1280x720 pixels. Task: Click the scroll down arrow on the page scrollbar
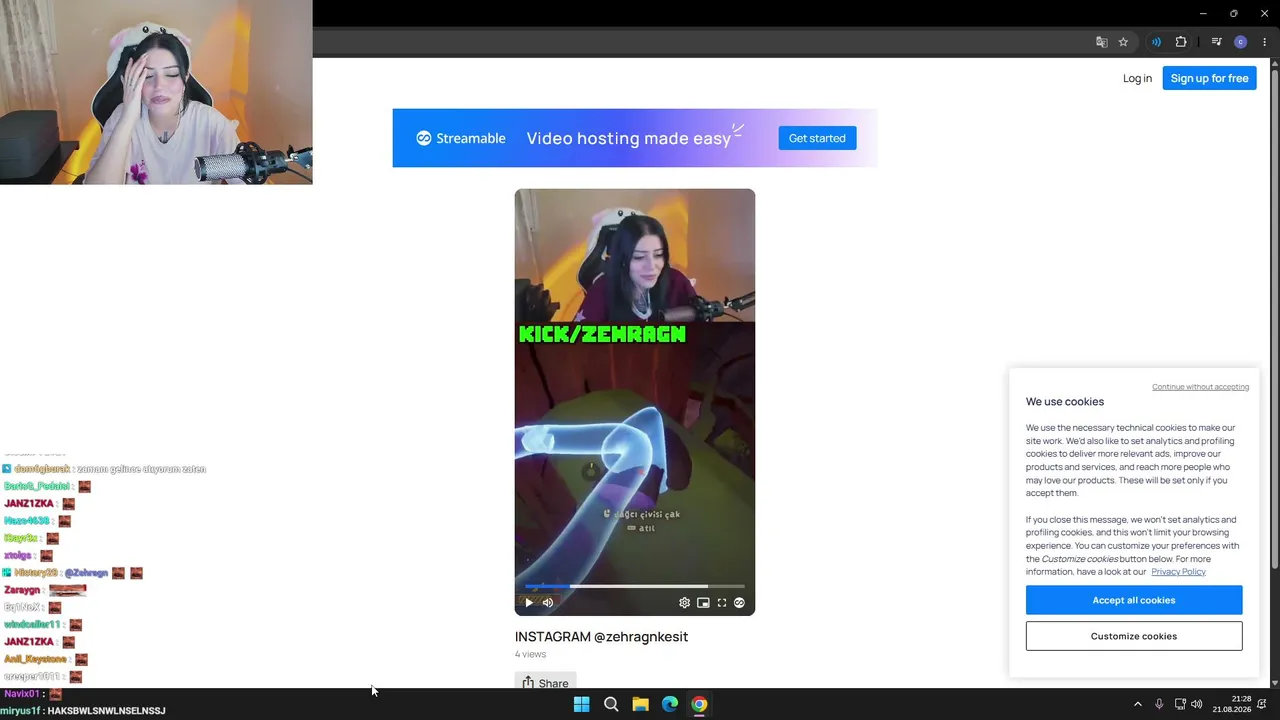coord(1275,683)
